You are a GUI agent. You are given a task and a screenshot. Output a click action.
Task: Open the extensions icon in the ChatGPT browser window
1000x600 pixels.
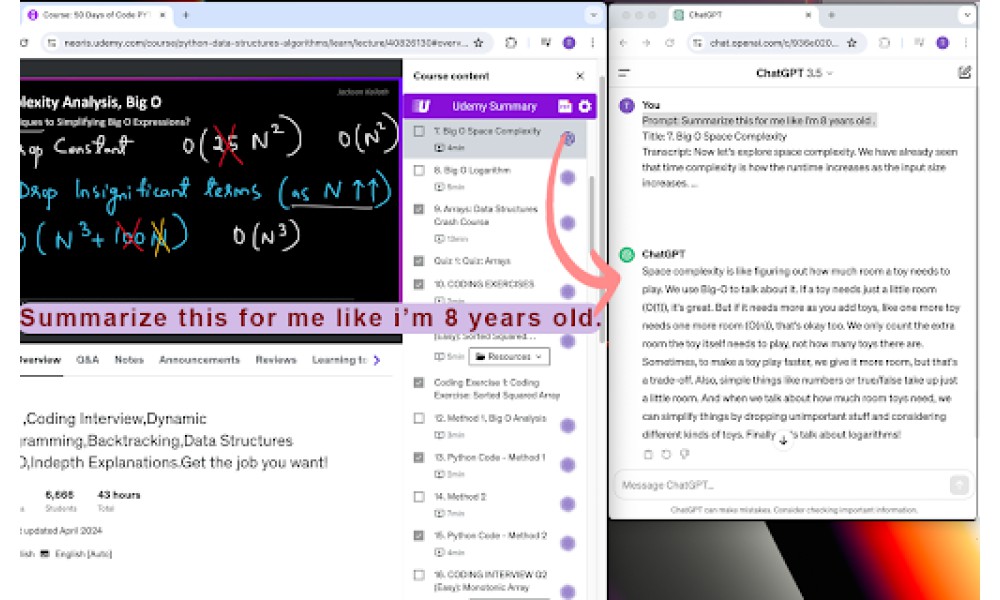pyautogui.click(x=884, y=43)
